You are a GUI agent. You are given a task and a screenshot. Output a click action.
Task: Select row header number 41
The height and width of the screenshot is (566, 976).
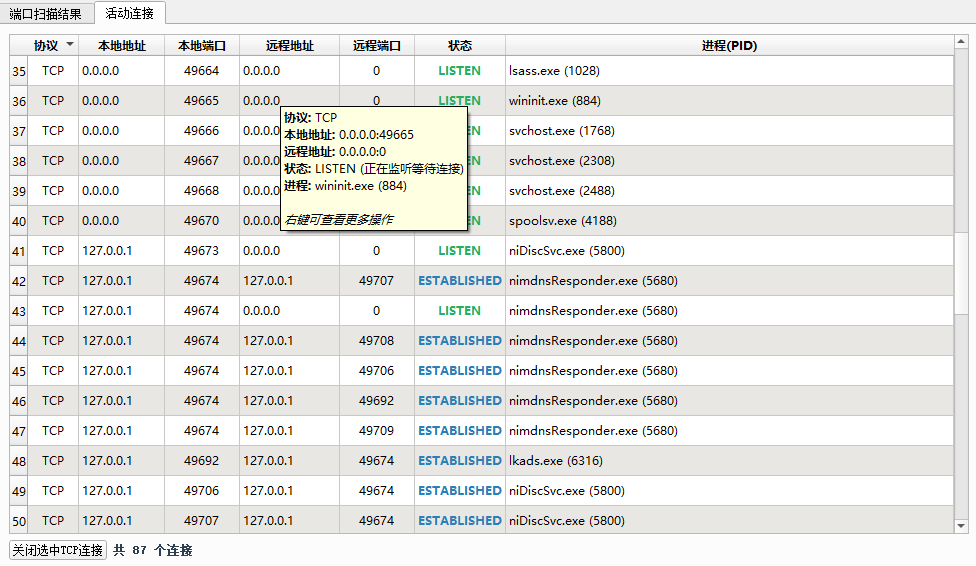pos(19,251)
